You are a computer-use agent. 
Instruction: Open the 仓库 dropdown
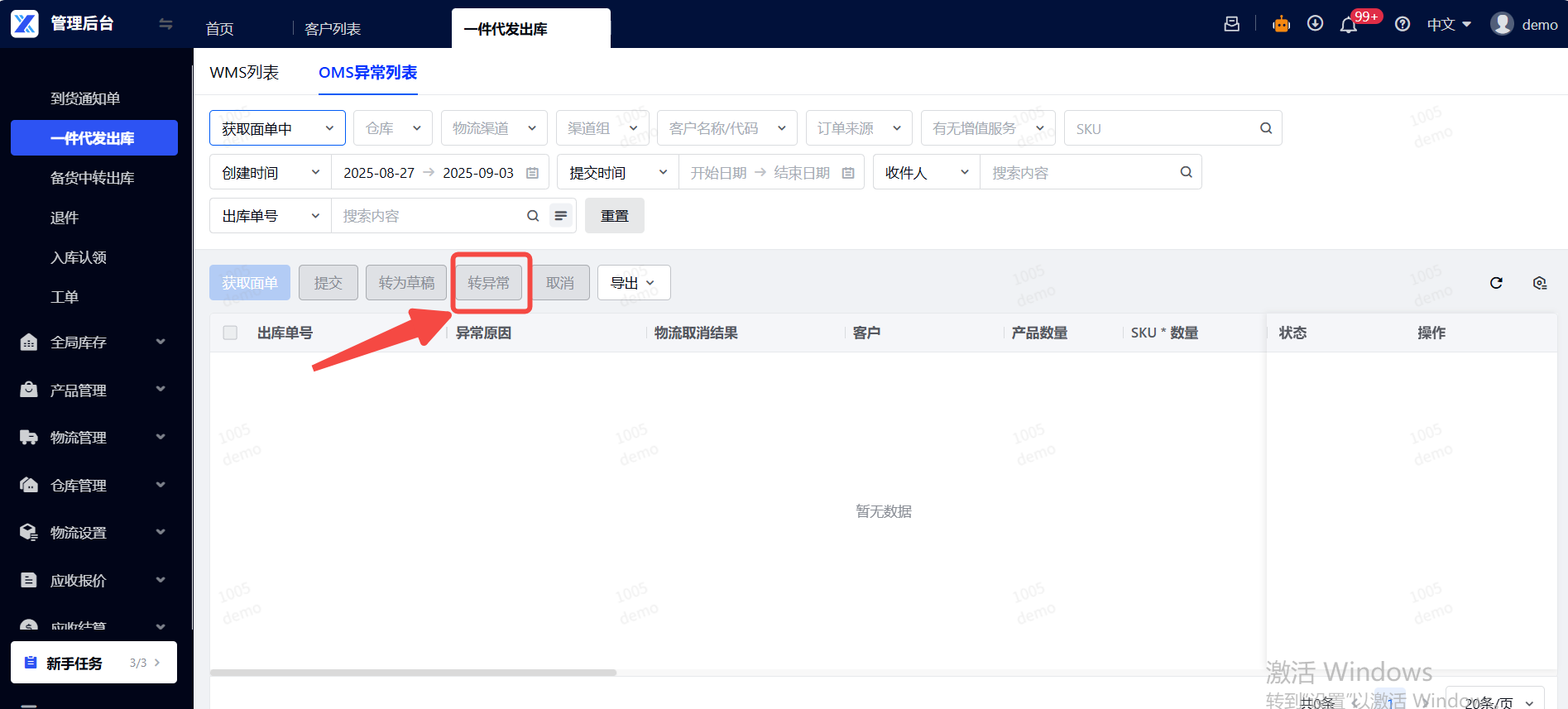pos(393,128)
